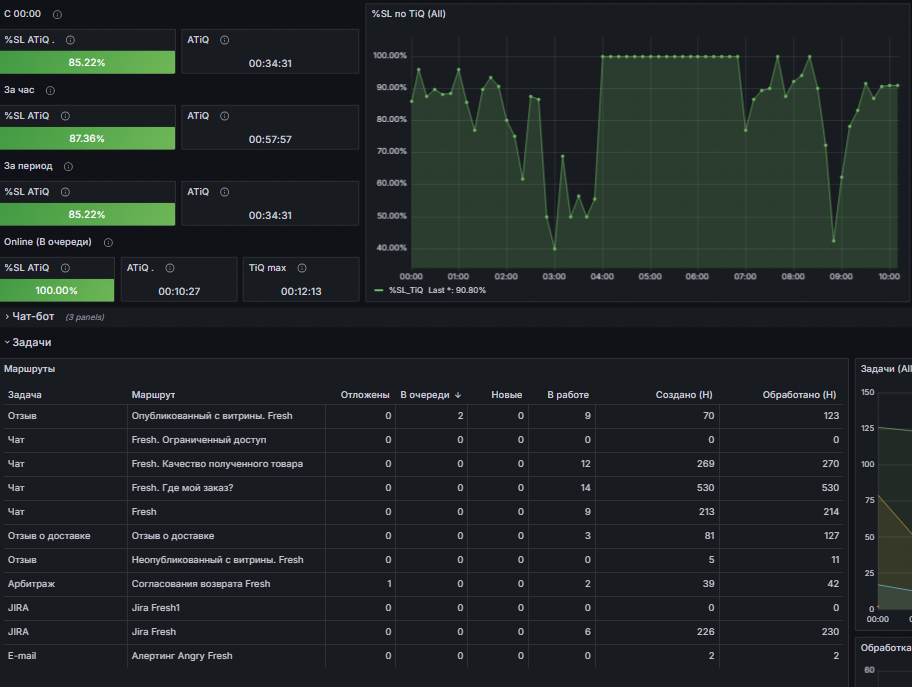The image size is (912, 687).
Task: Click info icon beside Online (В очереди) heading
Action: coord(108,242)
